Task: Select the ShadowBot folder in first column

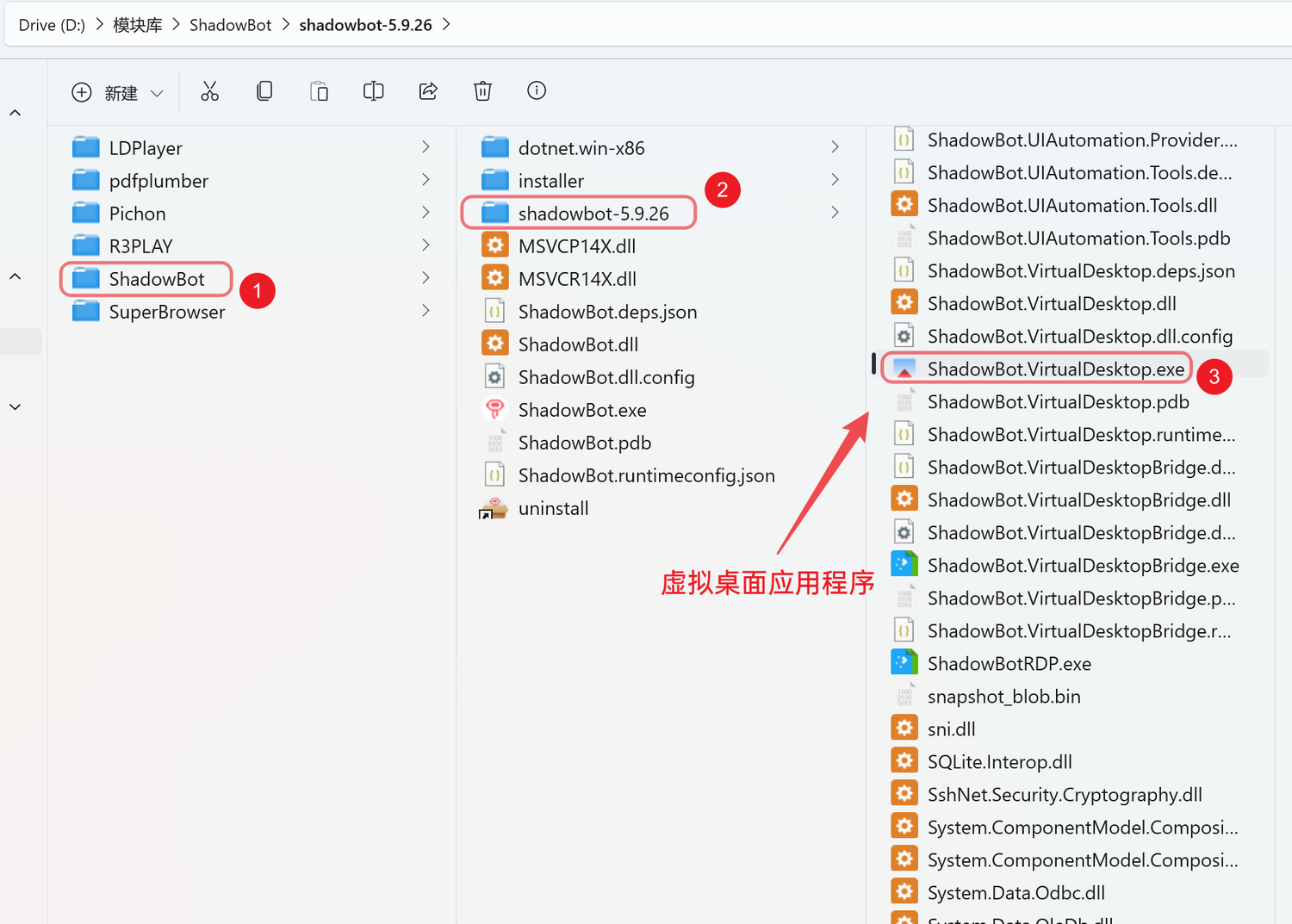Action: pyautogui.click(x=146, y=279)
